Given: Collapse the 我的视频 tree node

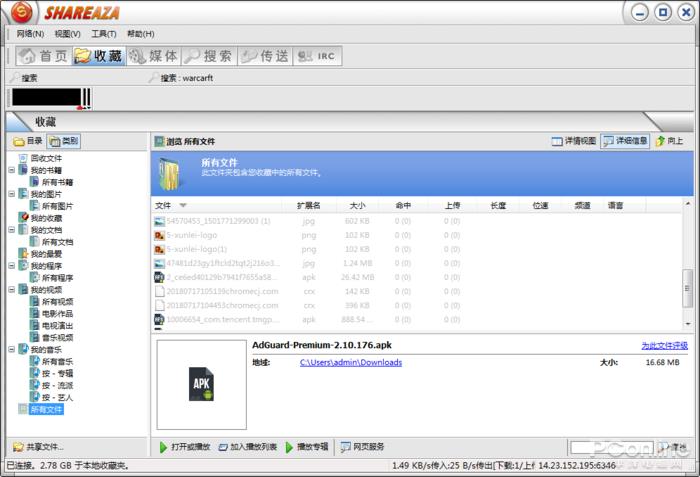Looking at the screenshot, I should [x=11, y=289].
